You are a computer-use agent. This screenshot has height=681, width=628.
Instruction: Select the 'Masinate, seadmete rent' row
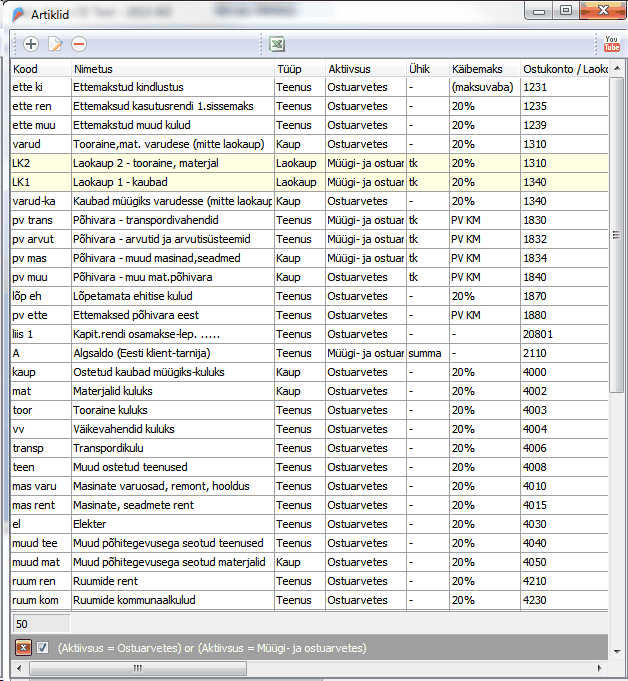pos(309,505)
